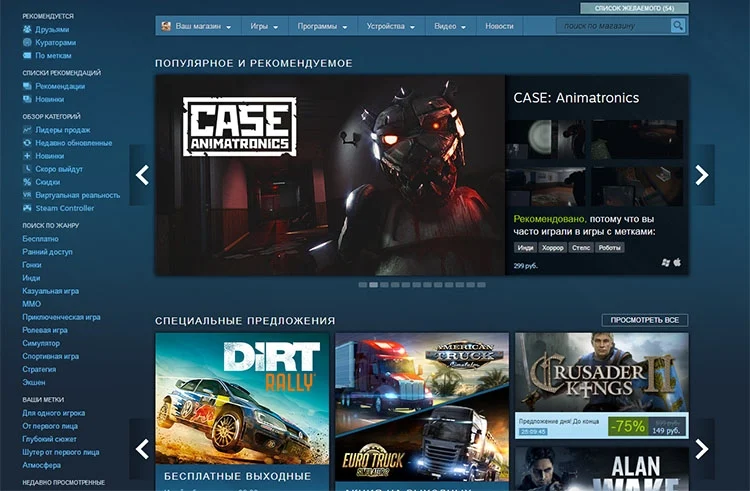Viewport: 750px width, 491px height.
Task: Click the Хоррор tag button
Action: (553, 248)
